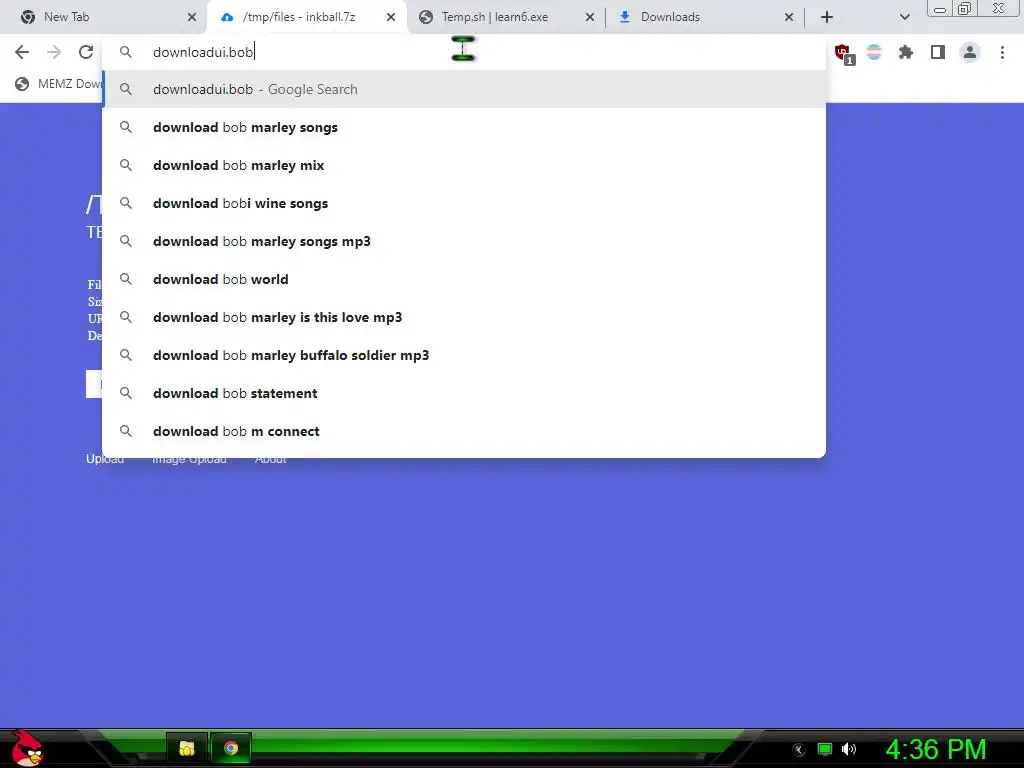Close the Downloads tab

[x=789, y=17]
